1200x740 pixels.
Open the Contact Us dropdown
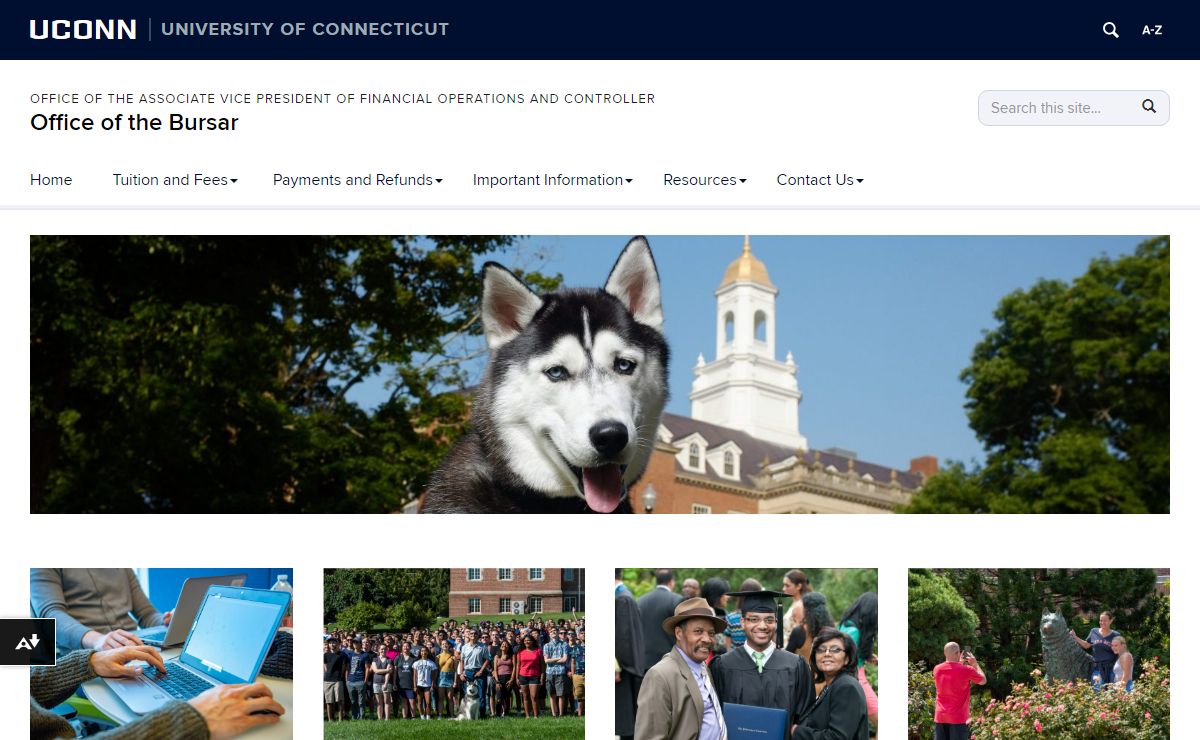(819, 180)
